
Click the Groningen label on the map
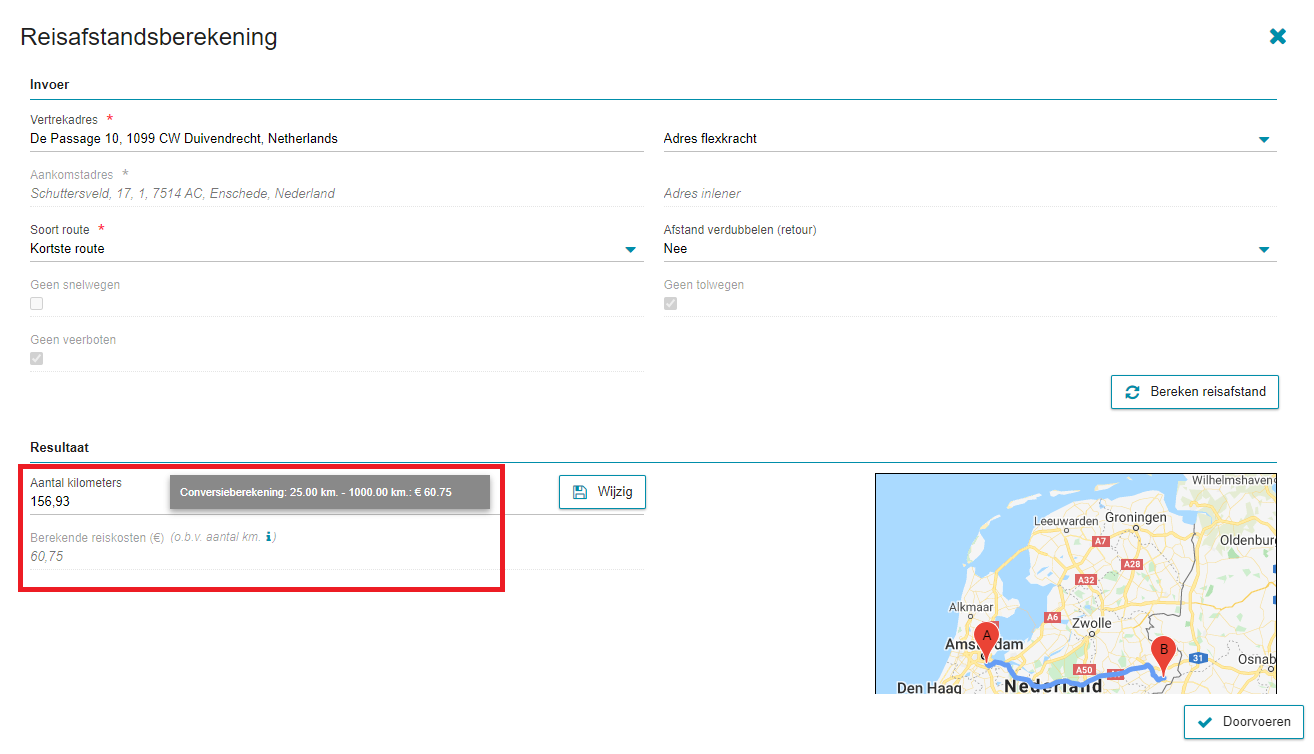point(1138,518)
